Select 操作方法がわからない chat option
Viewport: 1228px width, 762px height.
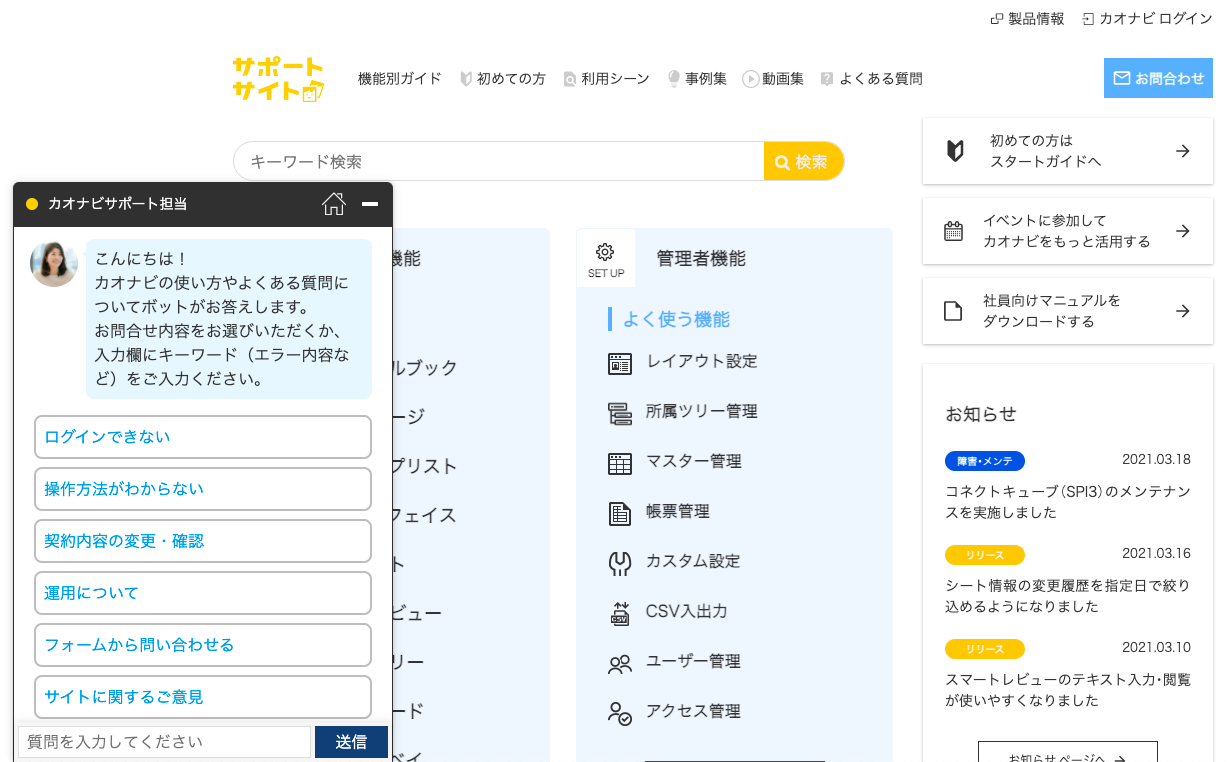click(x=203, y=489)
